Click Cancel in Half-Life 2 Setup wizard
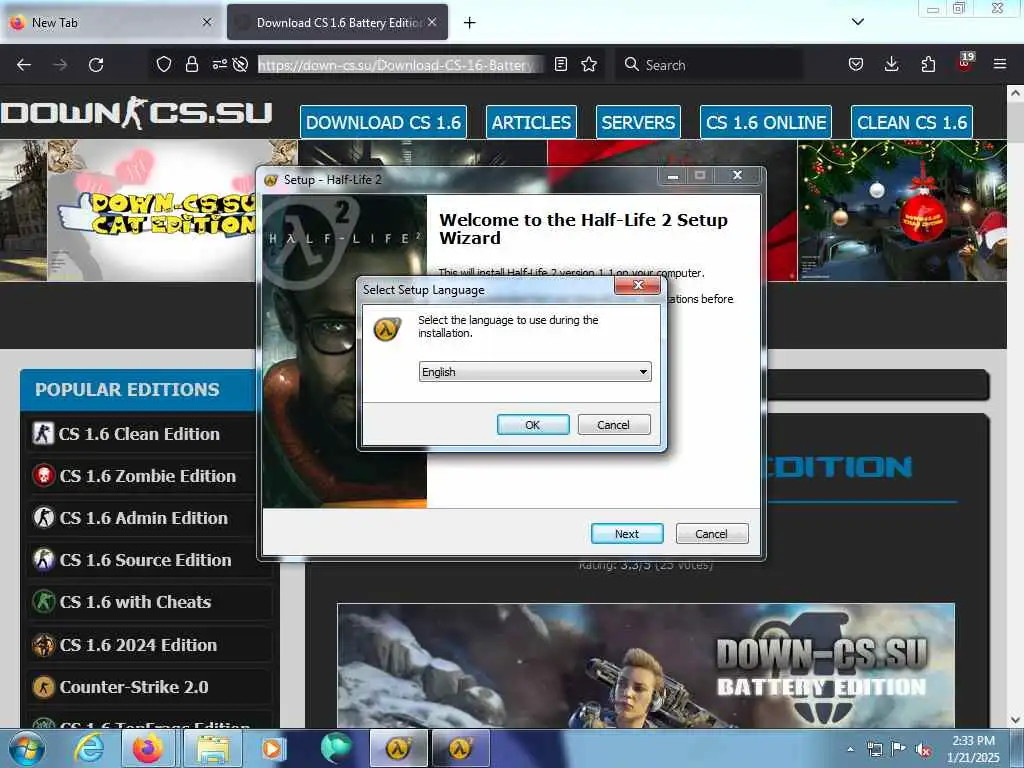The height and width of the screenshot is (768, 1024). [711, 534]
